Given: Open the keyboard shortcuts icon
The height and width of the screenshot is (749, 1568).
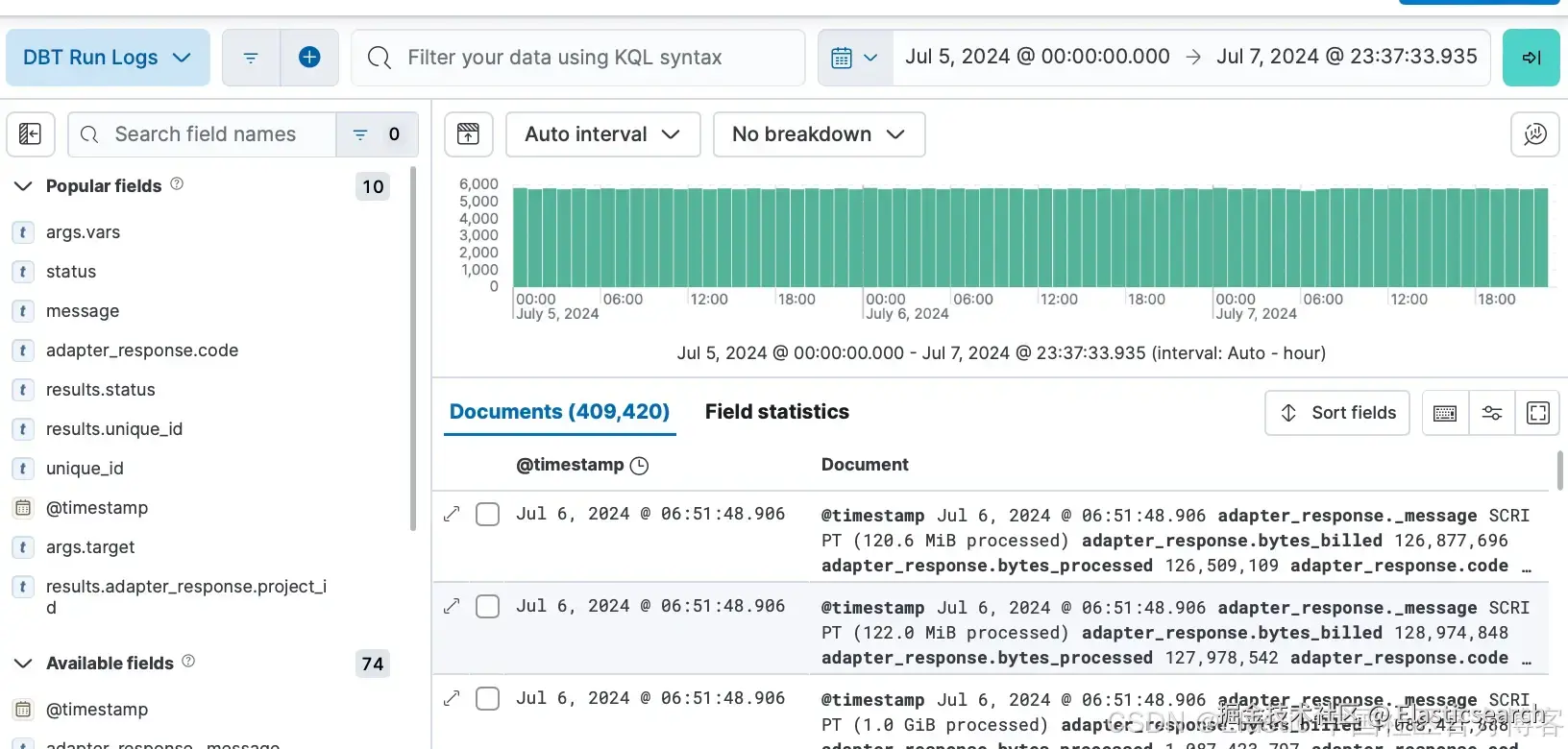Looking at the screenshot, I should 1444,413.
